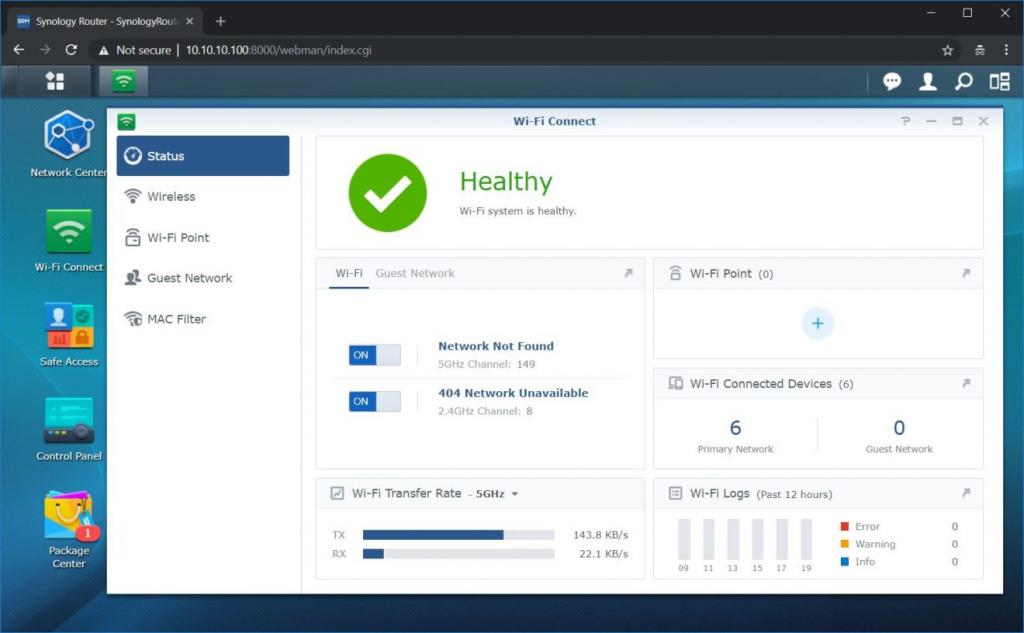The width and height of the screenshot is (1024, 633).
Task: Click the blue Info legend swatch
Action: click(844, 562)
